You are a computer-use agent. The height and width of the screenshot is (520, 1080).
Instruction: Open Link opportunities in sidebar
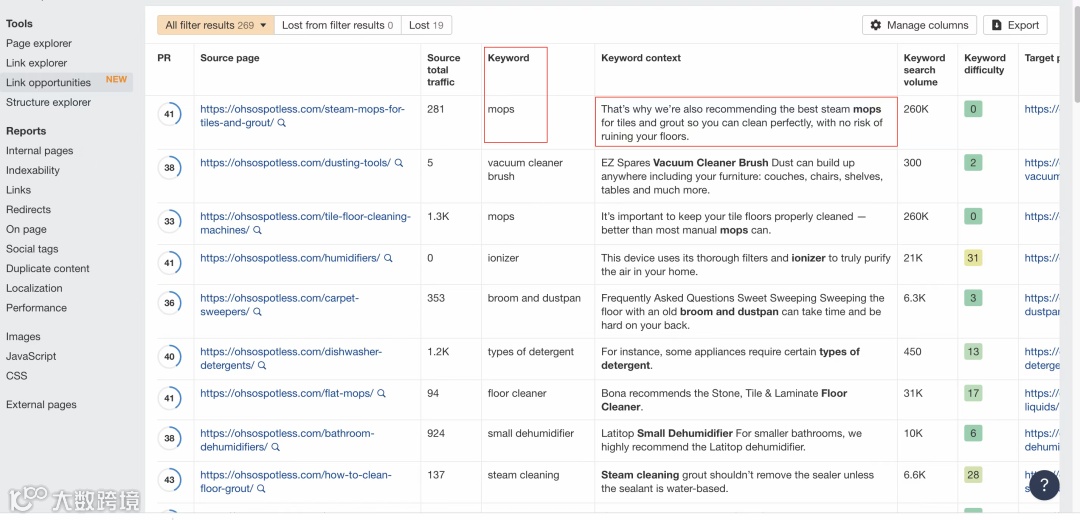tap(48, 83)
